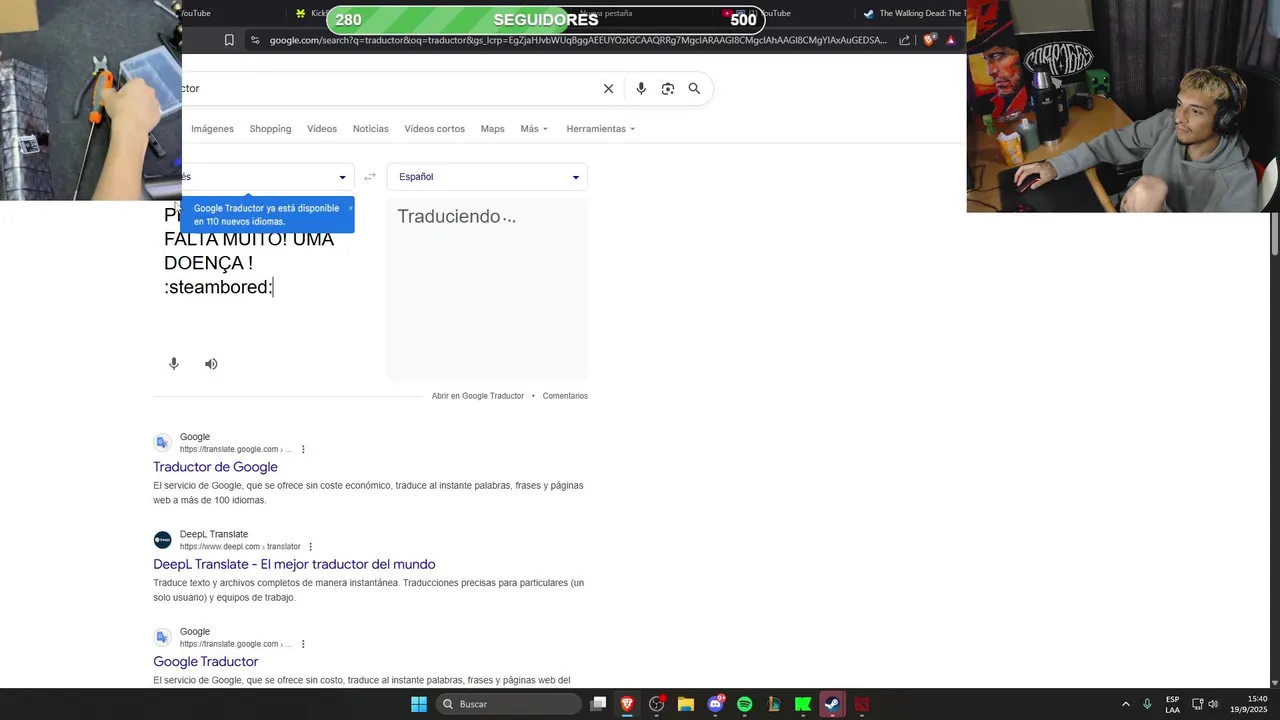Switch to Shopping results tab

[x=270, y=129]
